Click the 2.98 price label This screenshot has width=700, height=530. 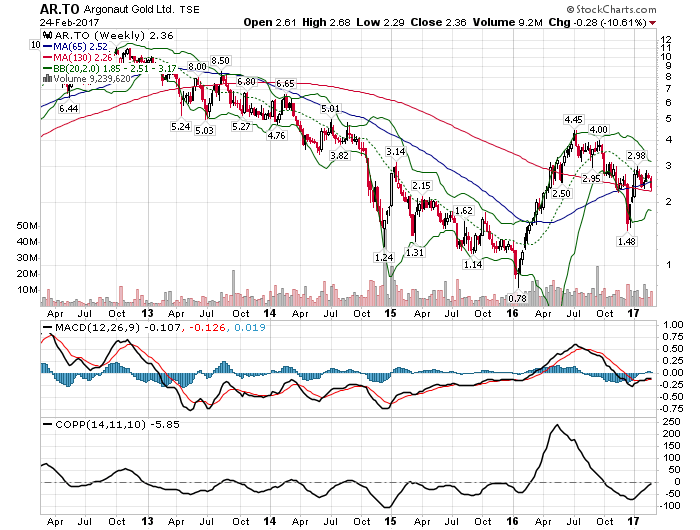[x=636, y=156]
